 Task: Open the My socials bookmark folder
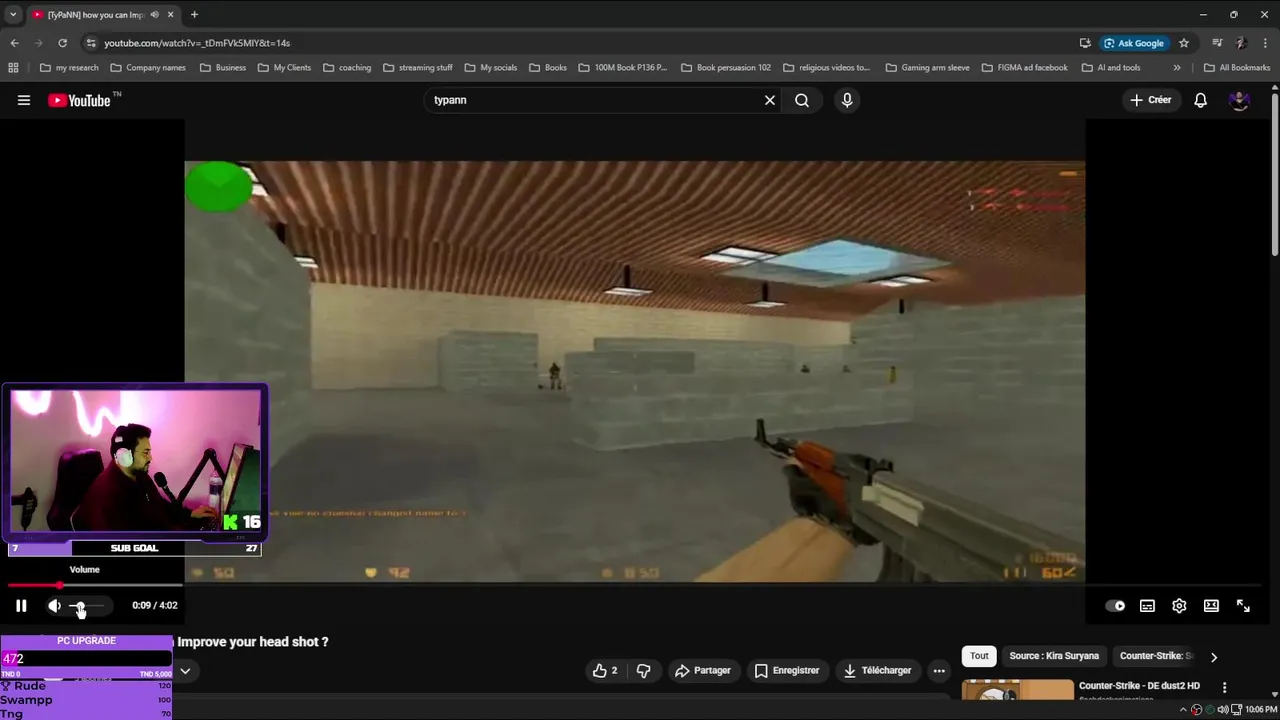tap(491, 68)
